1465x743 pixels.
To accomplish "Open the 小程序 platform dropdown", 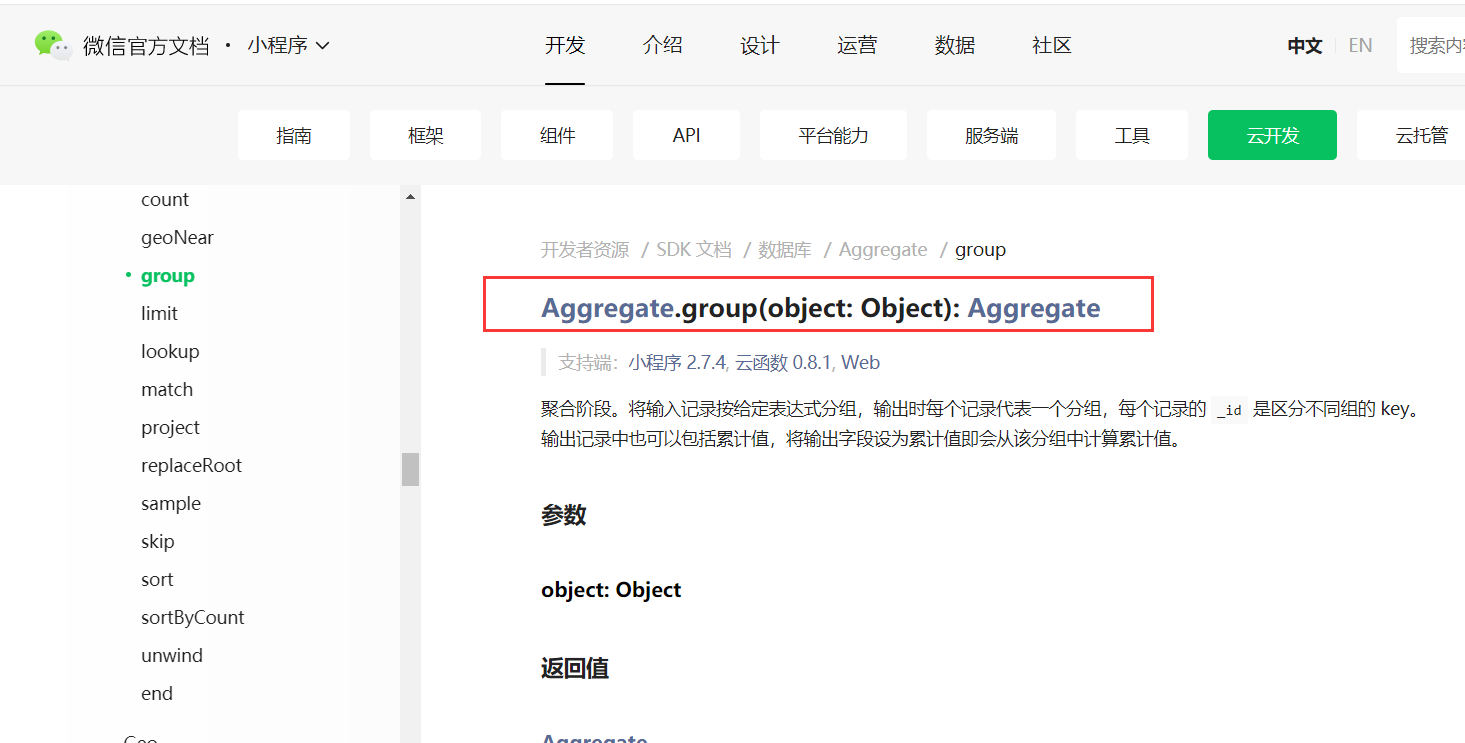I will click(x=289, y=45).
